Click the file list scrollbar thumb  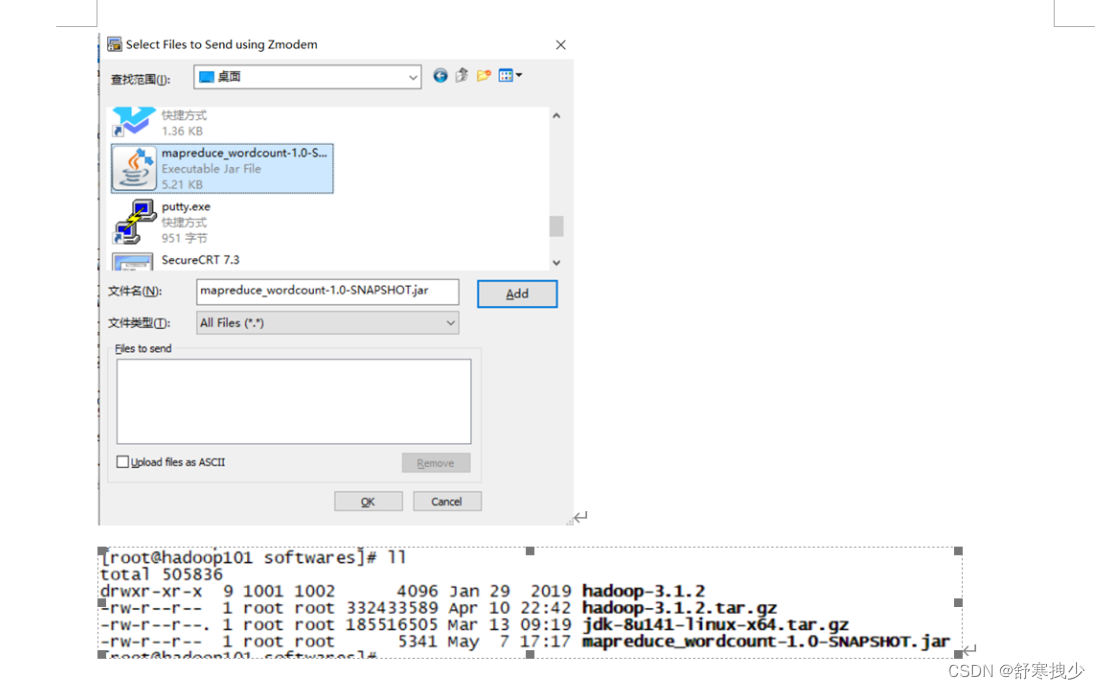coord(556,226)
